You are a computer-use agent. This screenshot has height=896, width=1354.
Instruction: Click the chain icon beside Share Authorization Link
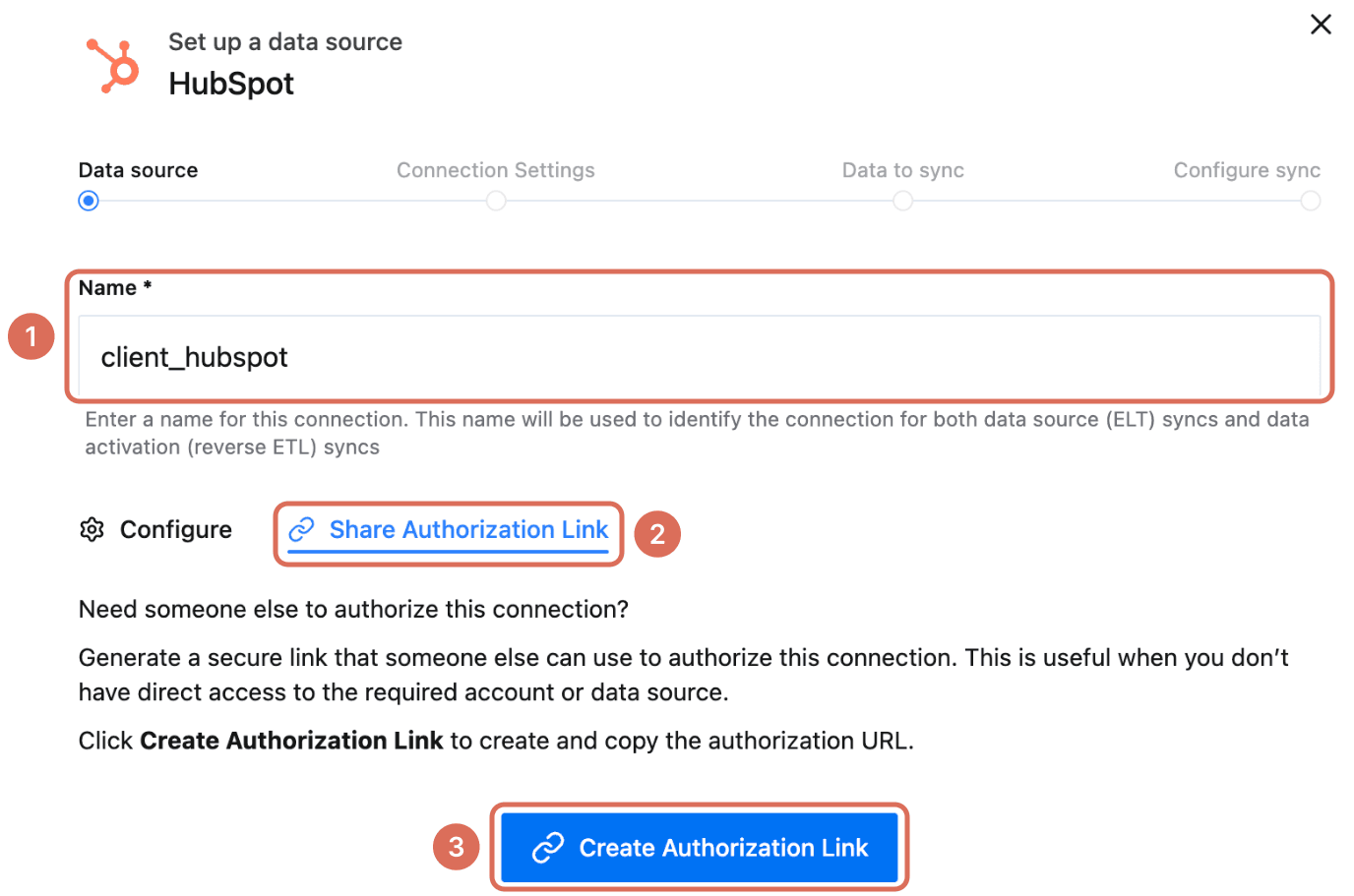click(x=301, y=529)
